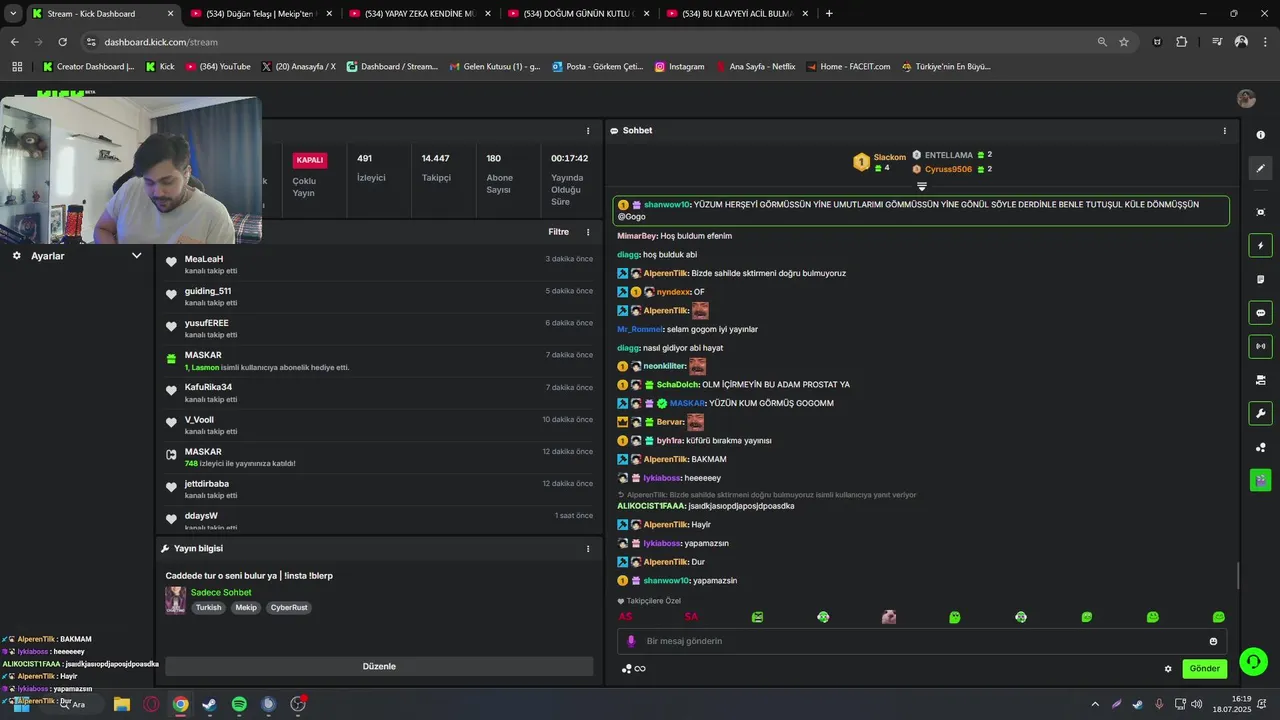Open the Yayın bilgisi three-dot menu
1280x720 pixels.
pyautogui.click(x=588, y=549)
